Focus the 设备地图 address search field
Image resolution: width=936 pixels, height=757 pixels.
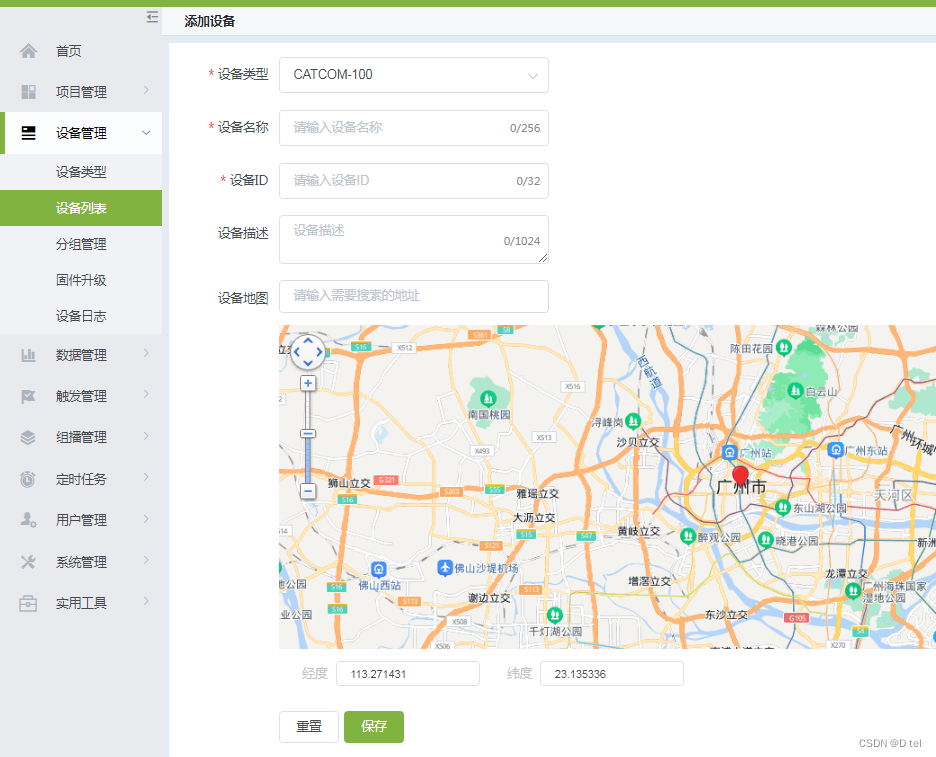point(414,296)
